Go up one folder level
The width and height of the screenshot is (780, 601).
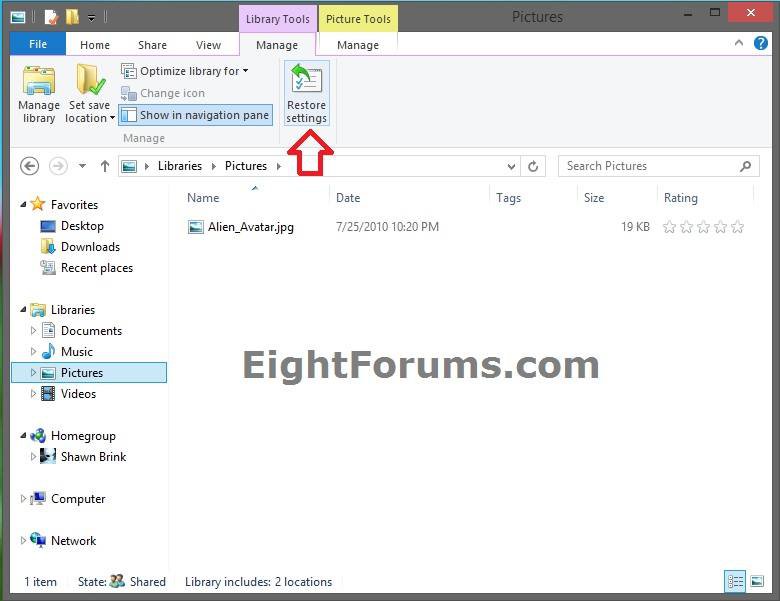click(x=105, y=166)
